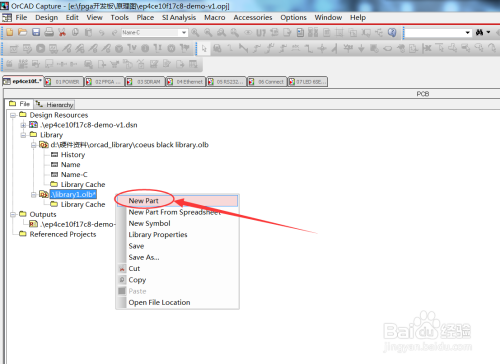Select the highlighted library1.olb entry
The image size is (500, 364).
(73, 194)
